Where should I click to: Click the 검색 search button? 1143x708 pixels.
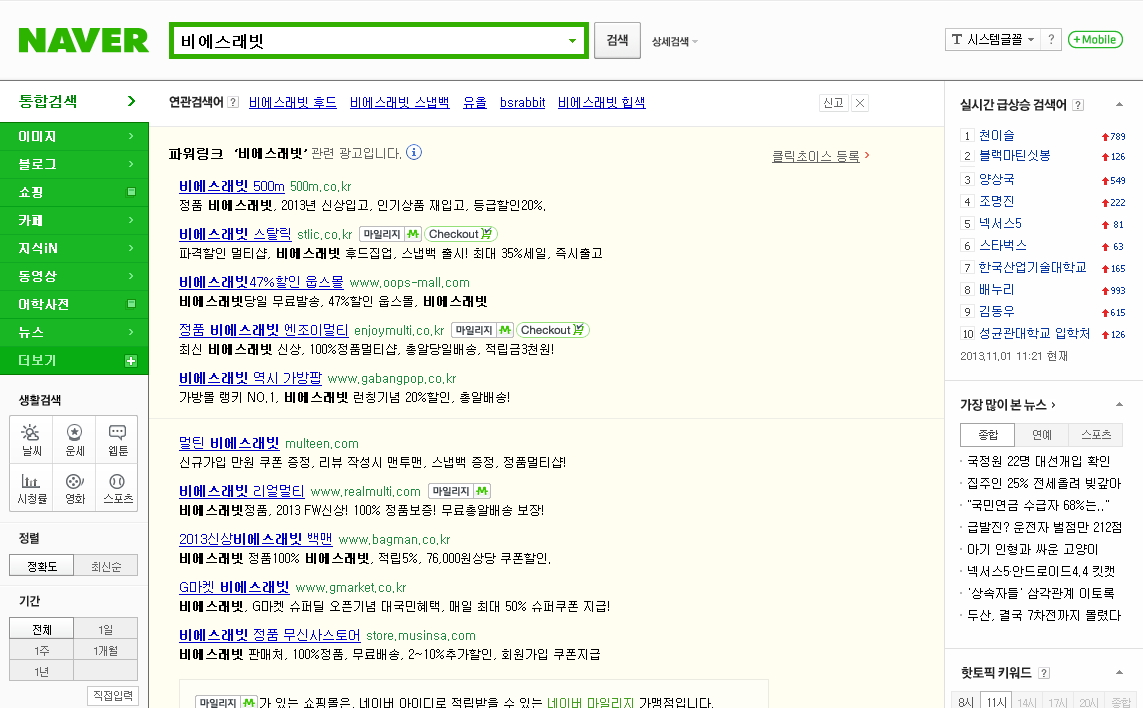tap(617, 40)
